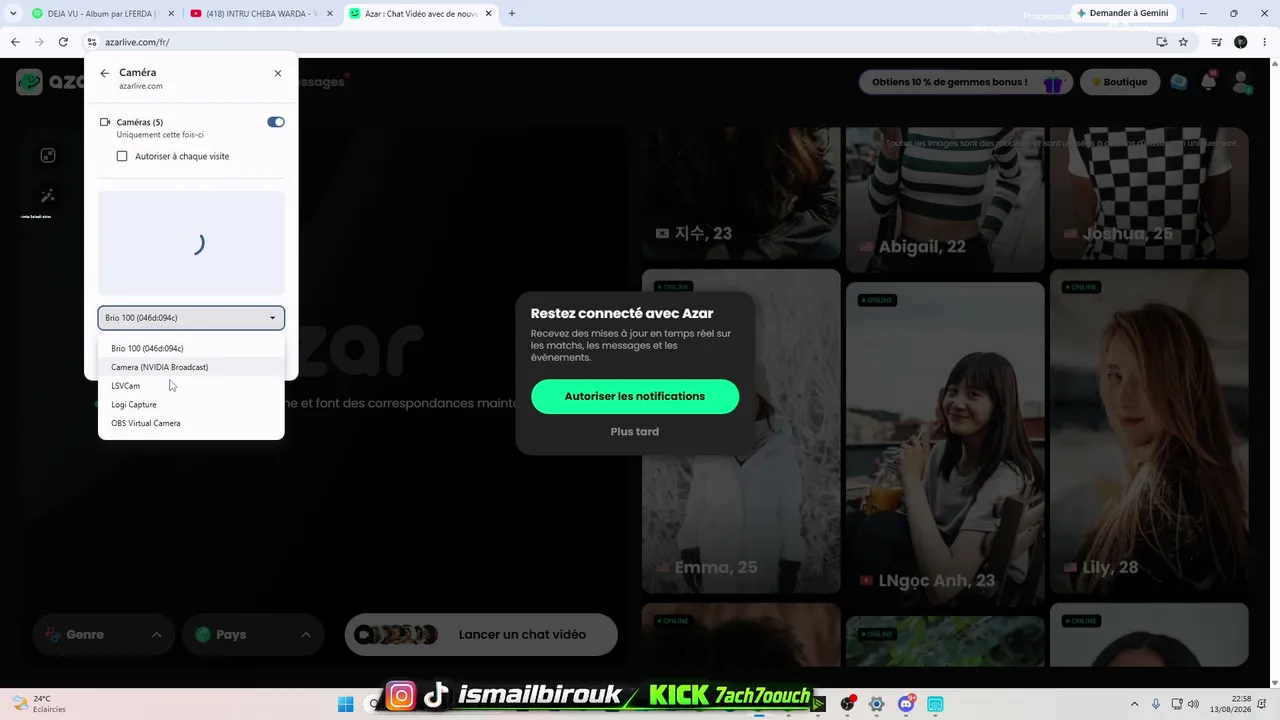Viewport: 1280px width, 720px height.
Task: Select Logi Capture camera option
Action: point(191,404)
